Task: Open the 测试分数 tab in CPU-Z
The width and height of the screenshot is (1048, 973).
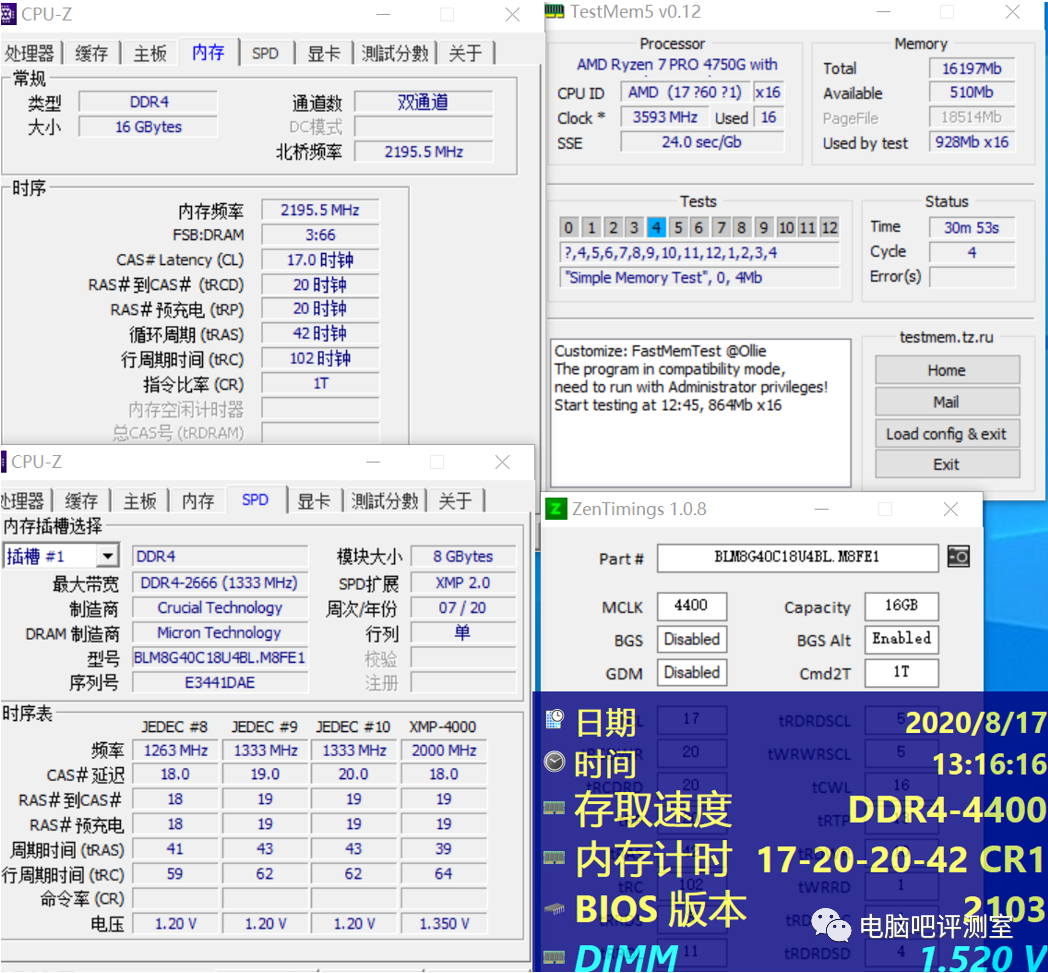Action: 396,53
